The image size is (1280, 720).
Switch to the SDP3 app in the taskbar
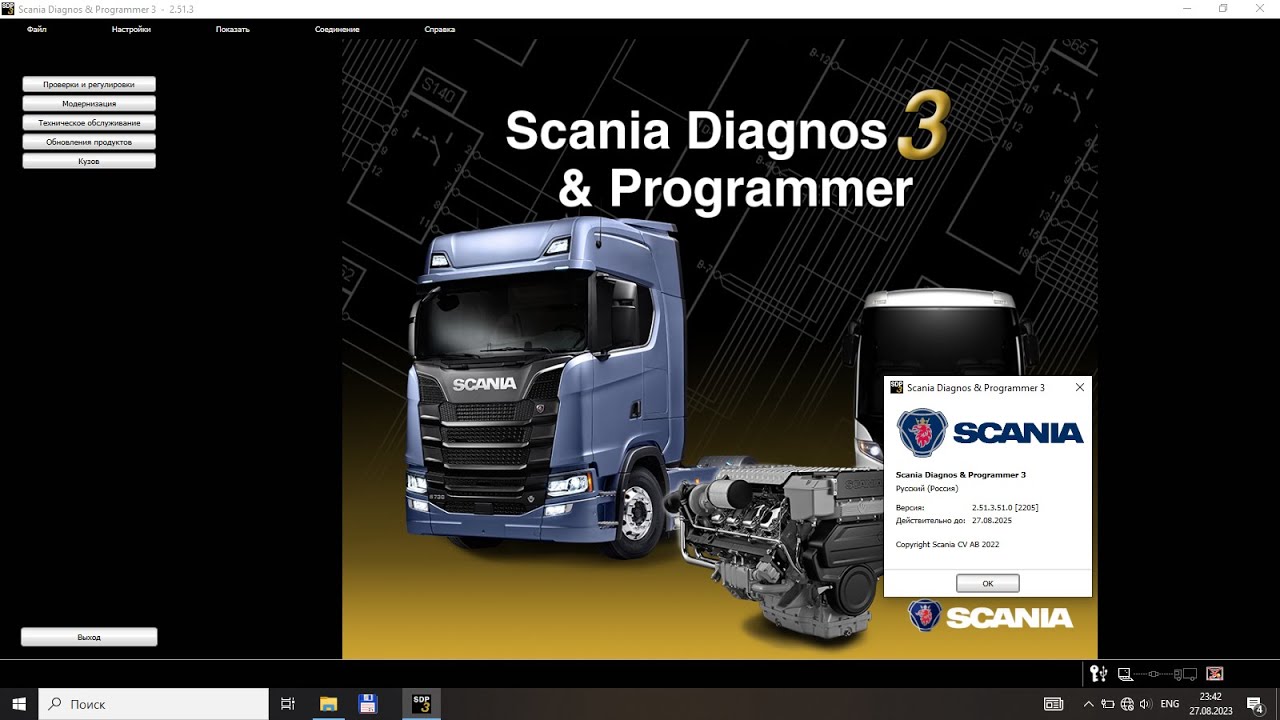pyautogui.click(x=421, y=704)
